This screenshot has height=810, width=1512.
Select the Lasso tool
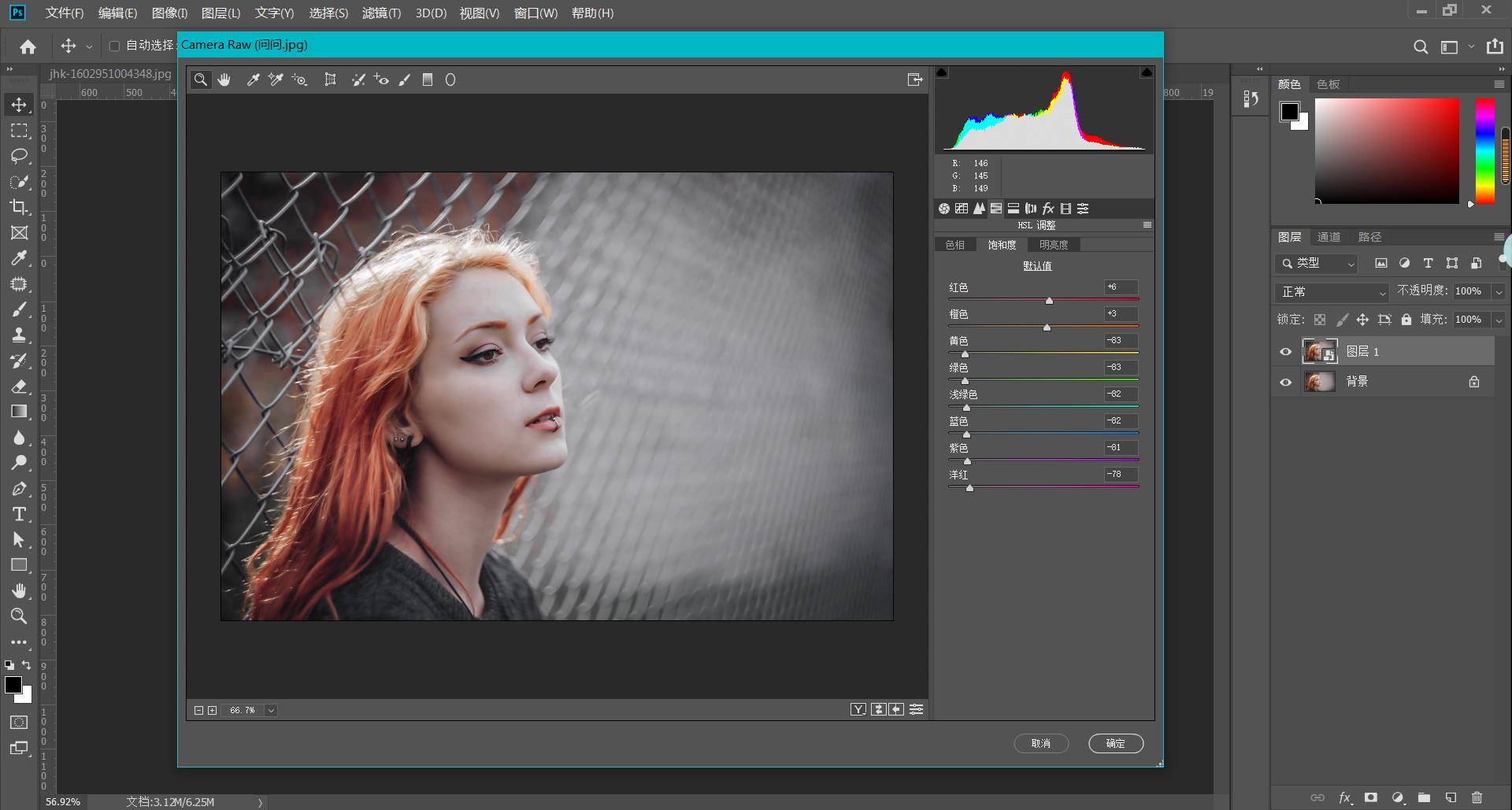click(x=19, y=156)
